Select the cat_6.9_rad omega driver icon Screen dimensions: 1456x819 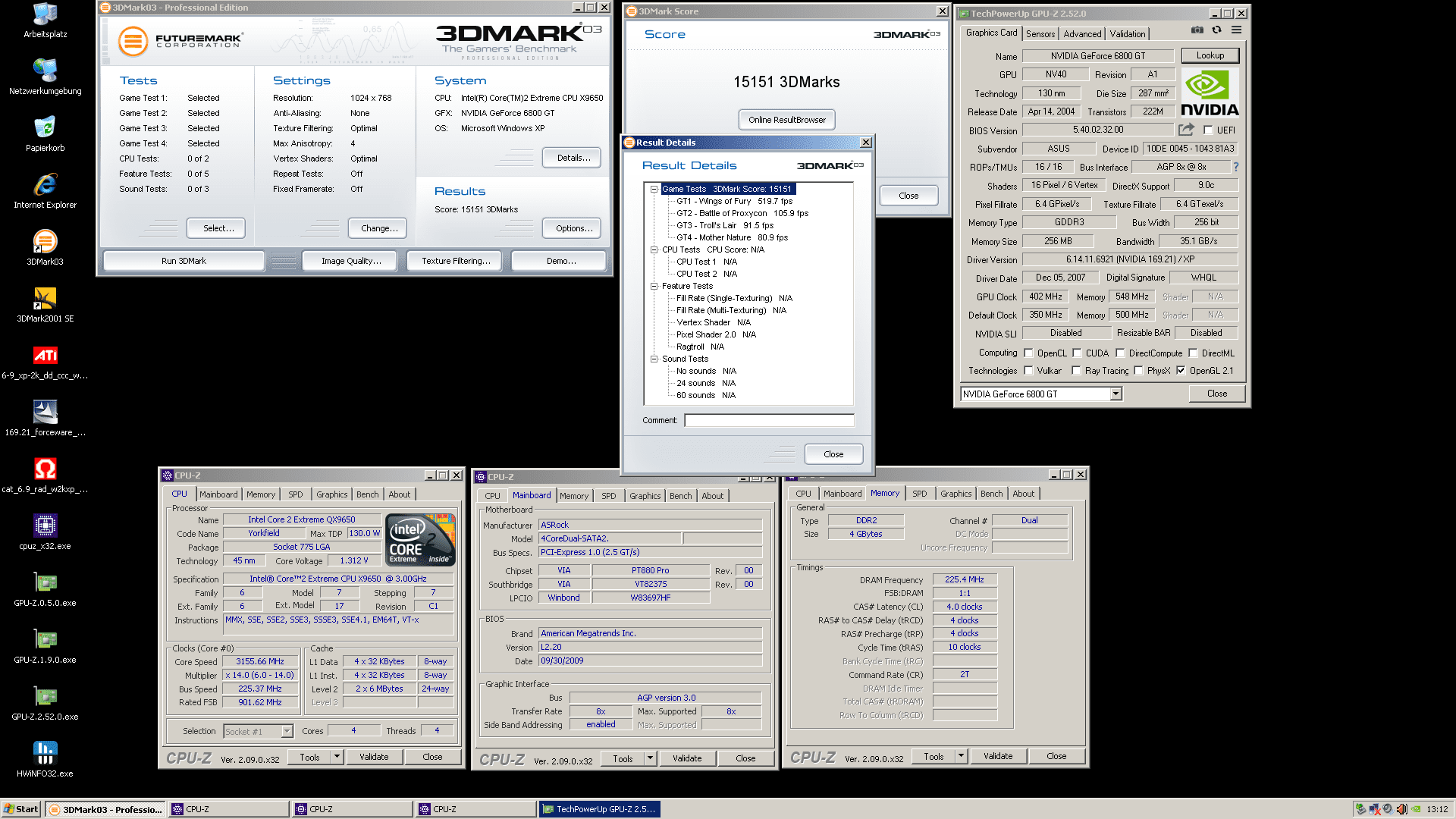coord(45,475)
